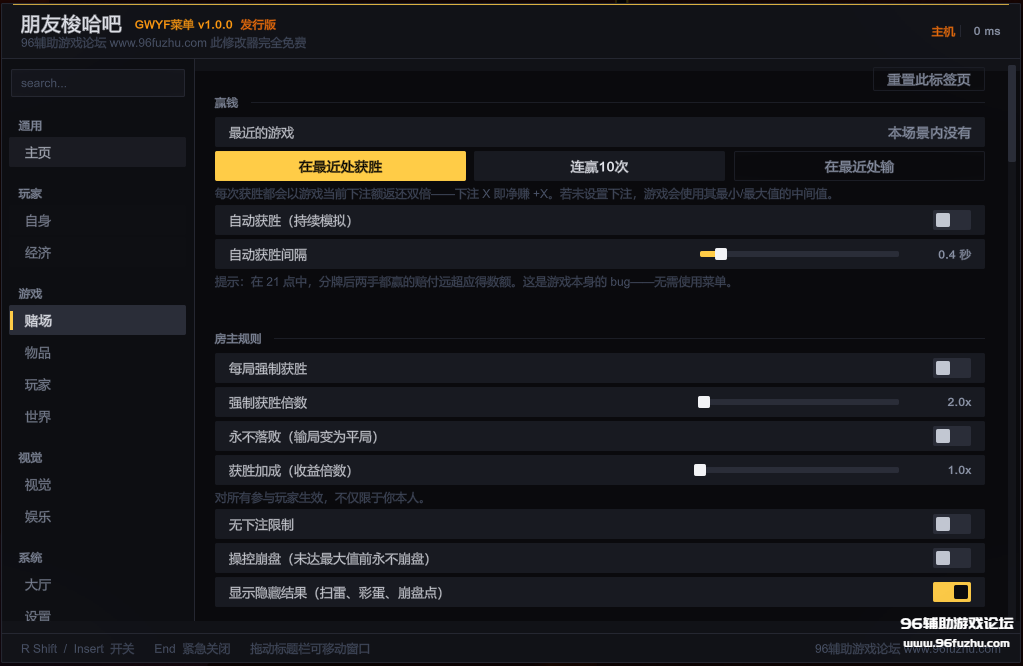The height and width of the screenshot is (666, 1023).
Task: Select the 赌场 sidebar tab
Action: point(98,320)
